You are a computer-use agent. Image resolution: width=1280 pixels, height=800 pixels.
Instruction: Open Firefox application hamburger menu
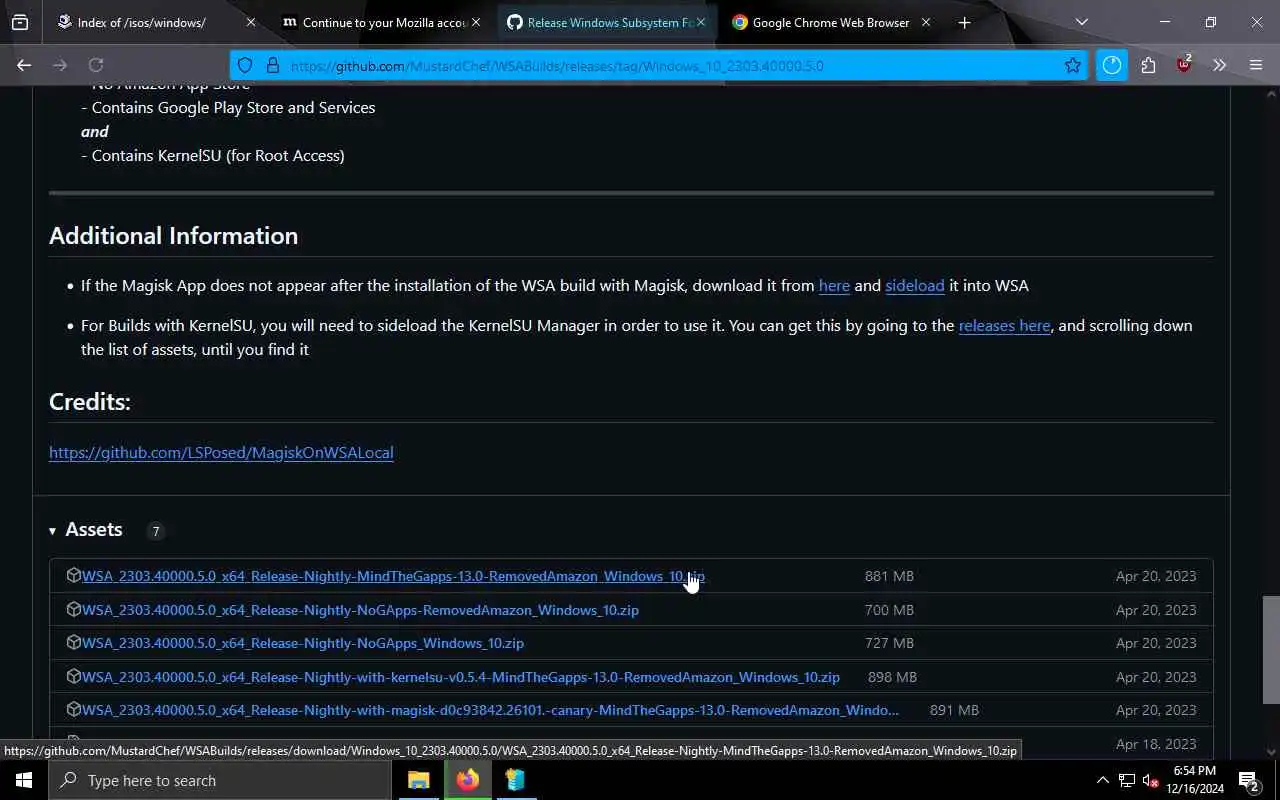[x=1256, y=65]
